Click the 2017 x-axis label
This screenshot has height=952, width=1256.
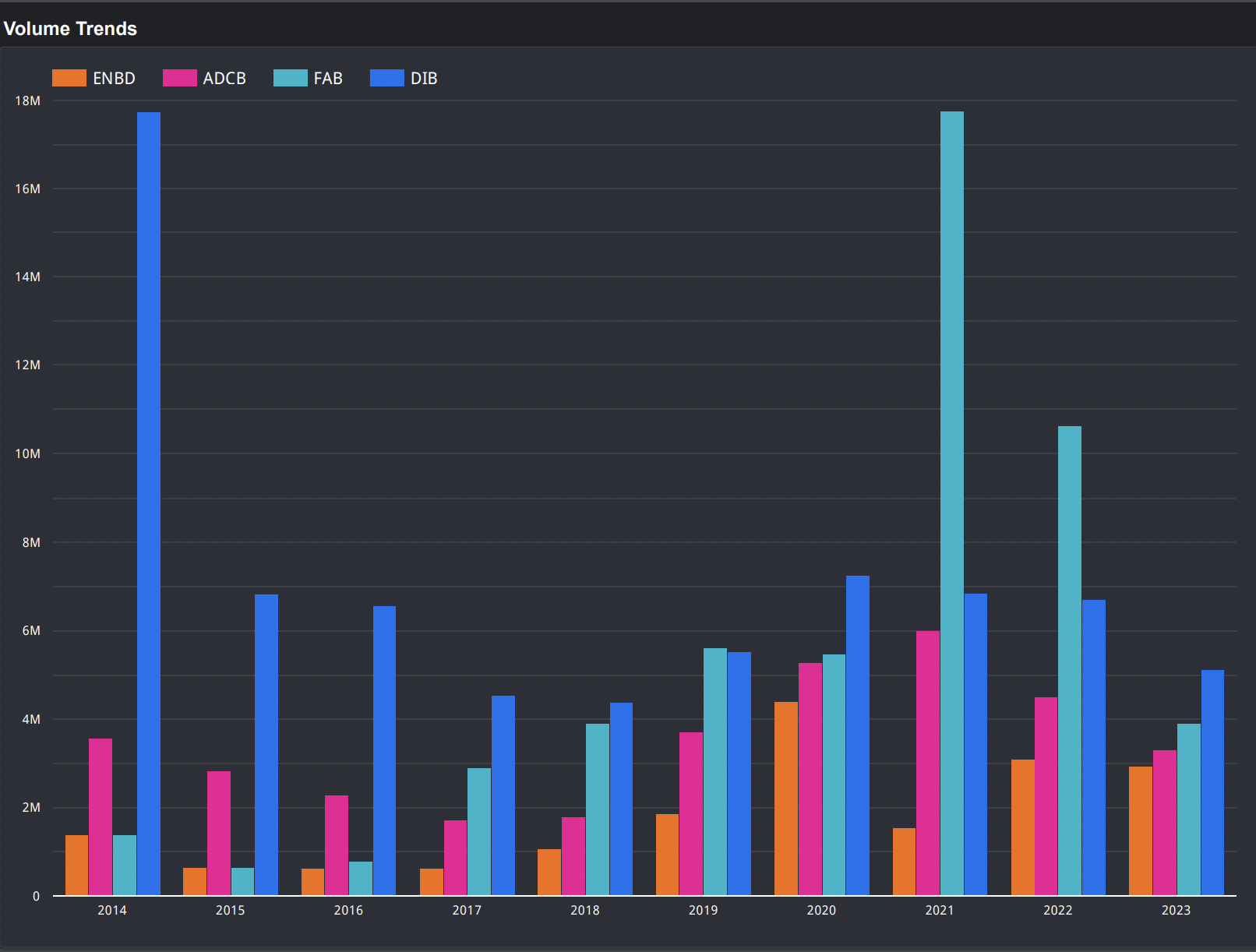click(x=467, y=910)
